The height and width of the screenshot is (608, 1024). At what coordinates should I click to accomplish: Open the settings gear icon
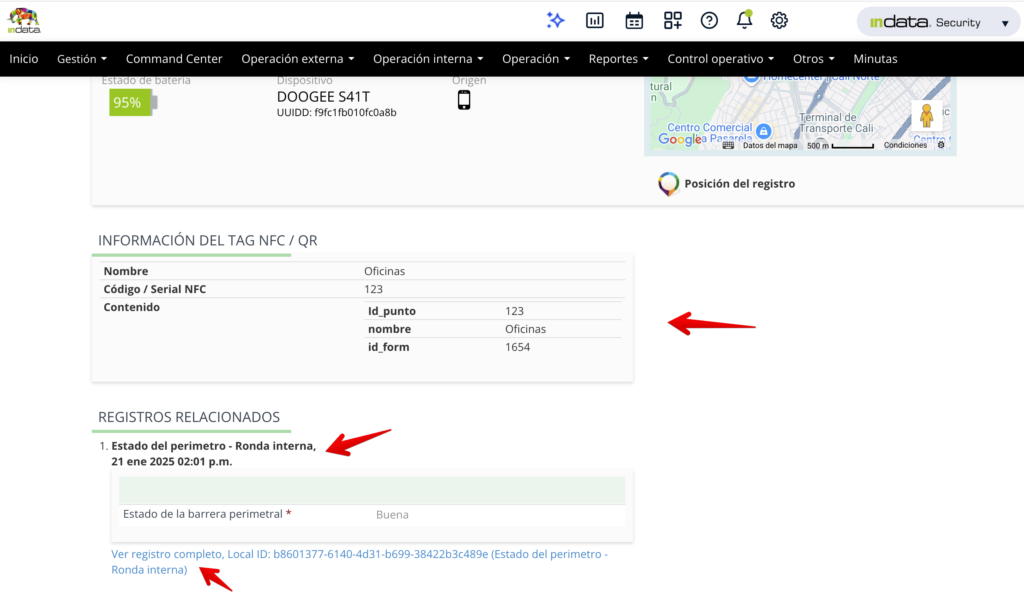(x=779, y=20)
